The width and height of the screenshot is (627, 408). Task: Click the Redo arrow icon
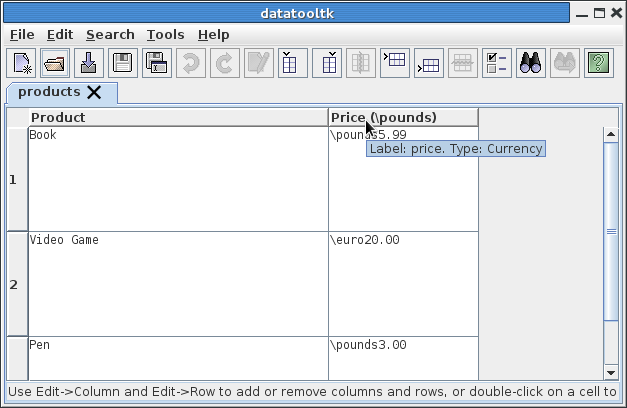[224, 63]
